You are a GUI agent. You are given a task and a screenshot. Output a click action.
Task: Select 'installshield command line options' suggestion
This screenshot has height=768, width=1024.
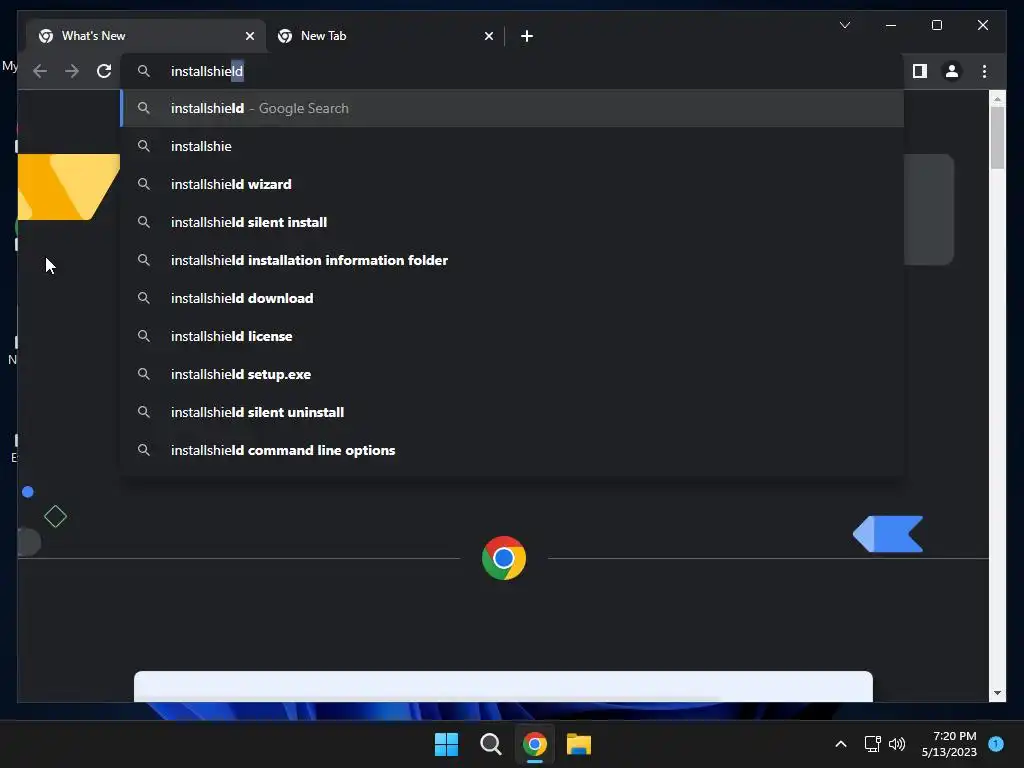512,450
